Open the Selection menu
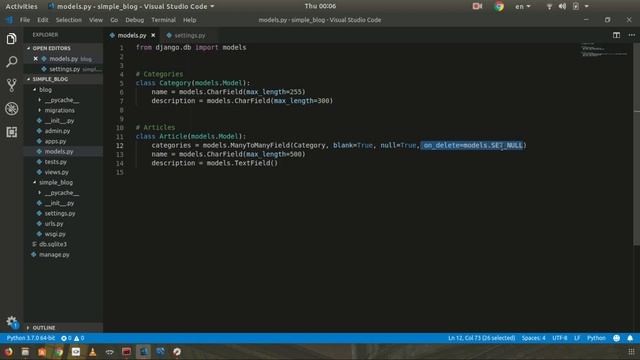Viewport: 640px width, 360px height. (x=69, y=20)
